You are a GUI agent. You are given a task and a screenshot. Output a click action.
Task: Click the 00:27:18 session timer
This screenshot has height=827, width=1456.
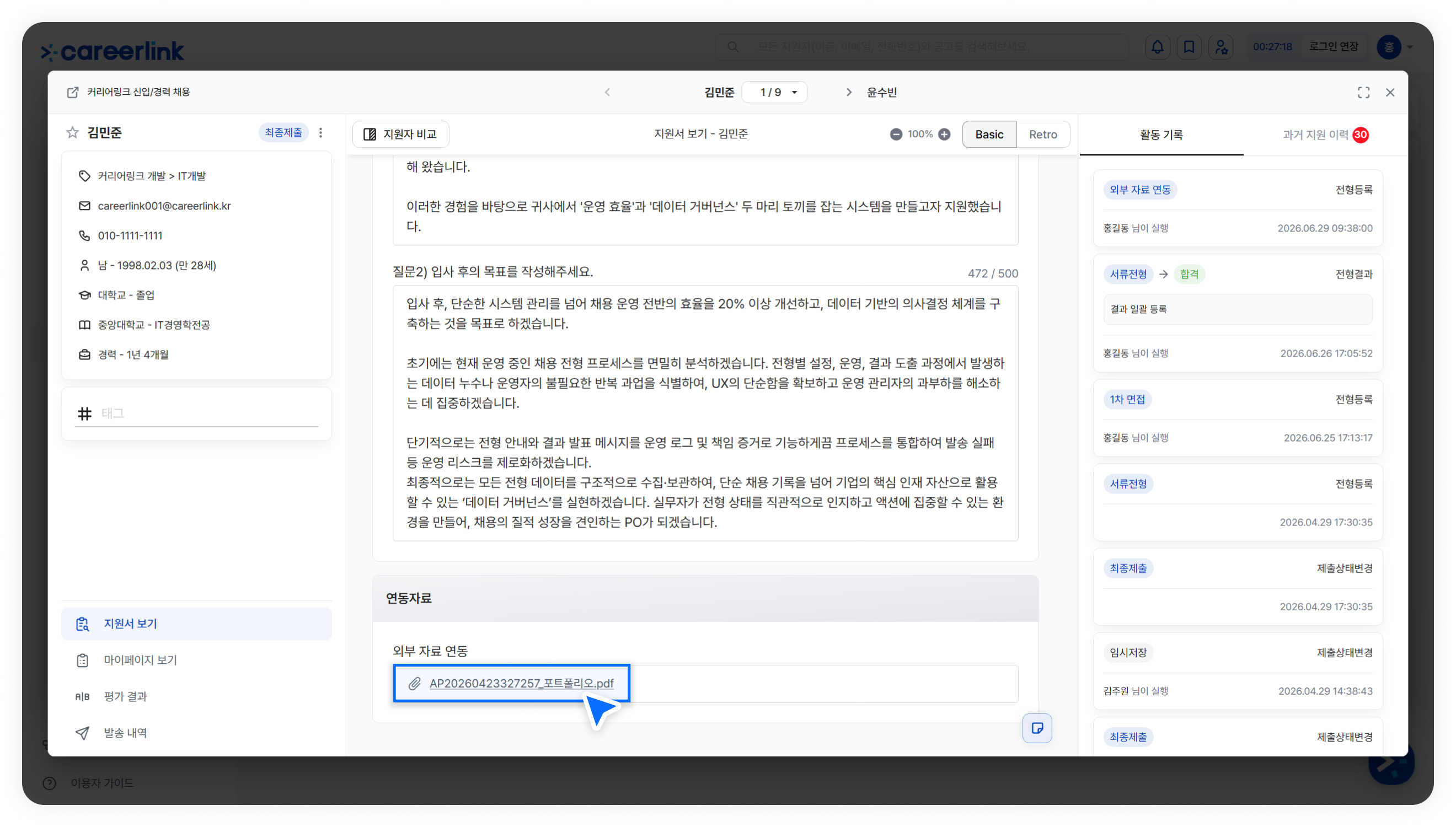(1272, 46)
